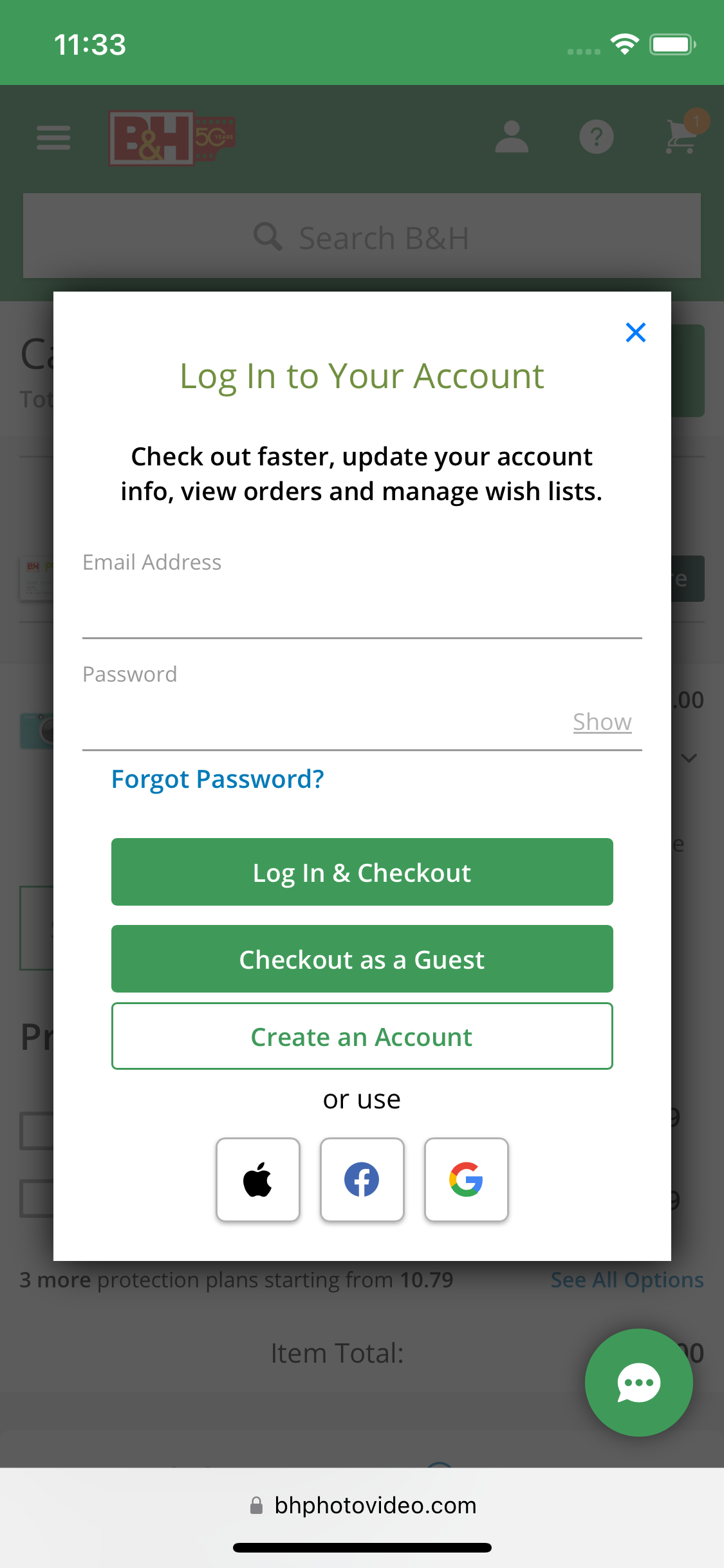Sign in with Apple icon
This screenshot has height=1568, width=724.
[258, 1179]
